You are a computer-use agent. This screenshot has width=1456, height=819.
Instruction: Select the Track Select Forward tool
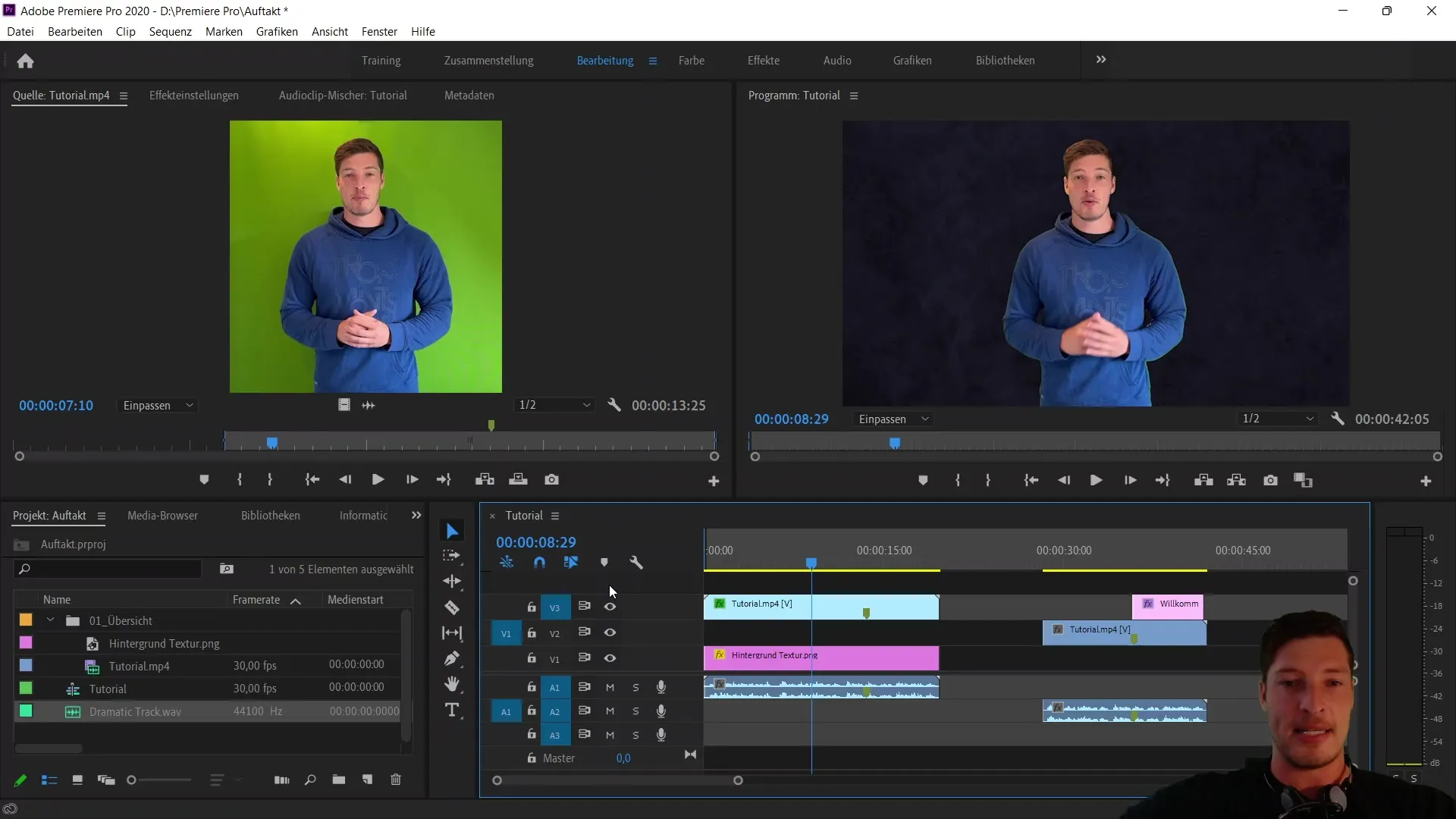[x=452, y=556]
